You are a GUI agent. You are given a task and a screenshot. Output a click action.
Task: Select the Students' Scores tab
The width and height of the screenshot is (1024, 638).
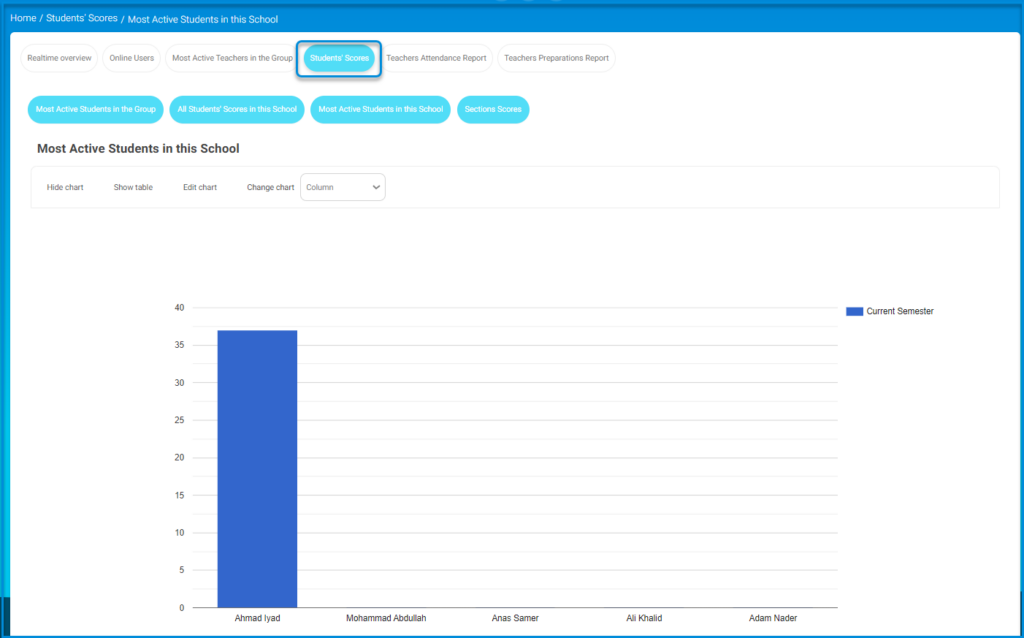[339, 58]
